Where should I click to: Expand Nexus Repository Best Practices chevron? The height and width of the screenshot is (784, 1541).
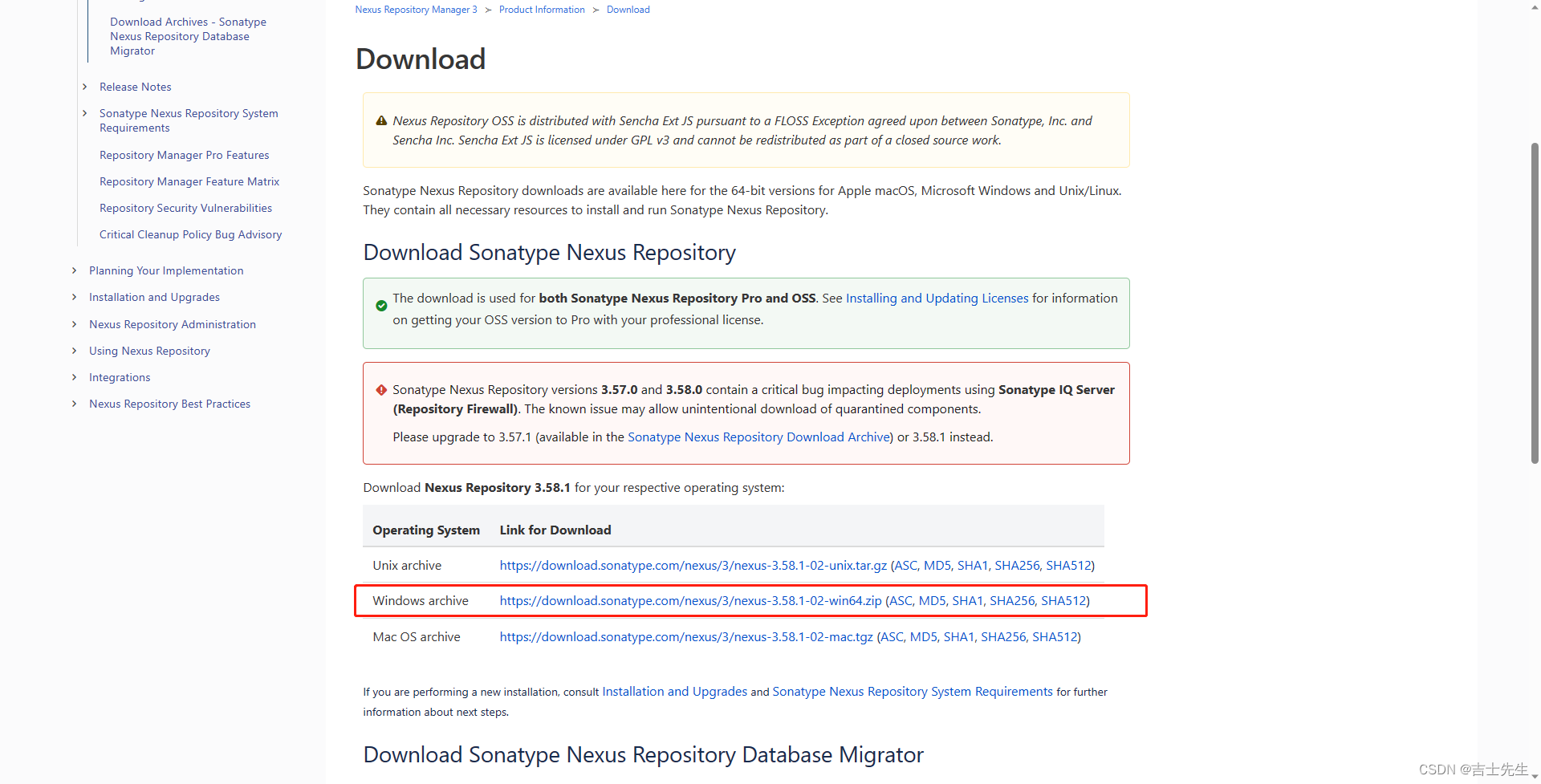[x=74, y=404]
